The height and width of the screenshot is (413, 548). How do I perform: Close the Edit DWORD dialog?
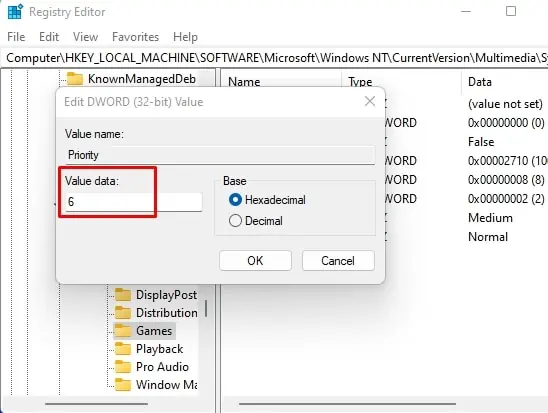pos(370,102)
